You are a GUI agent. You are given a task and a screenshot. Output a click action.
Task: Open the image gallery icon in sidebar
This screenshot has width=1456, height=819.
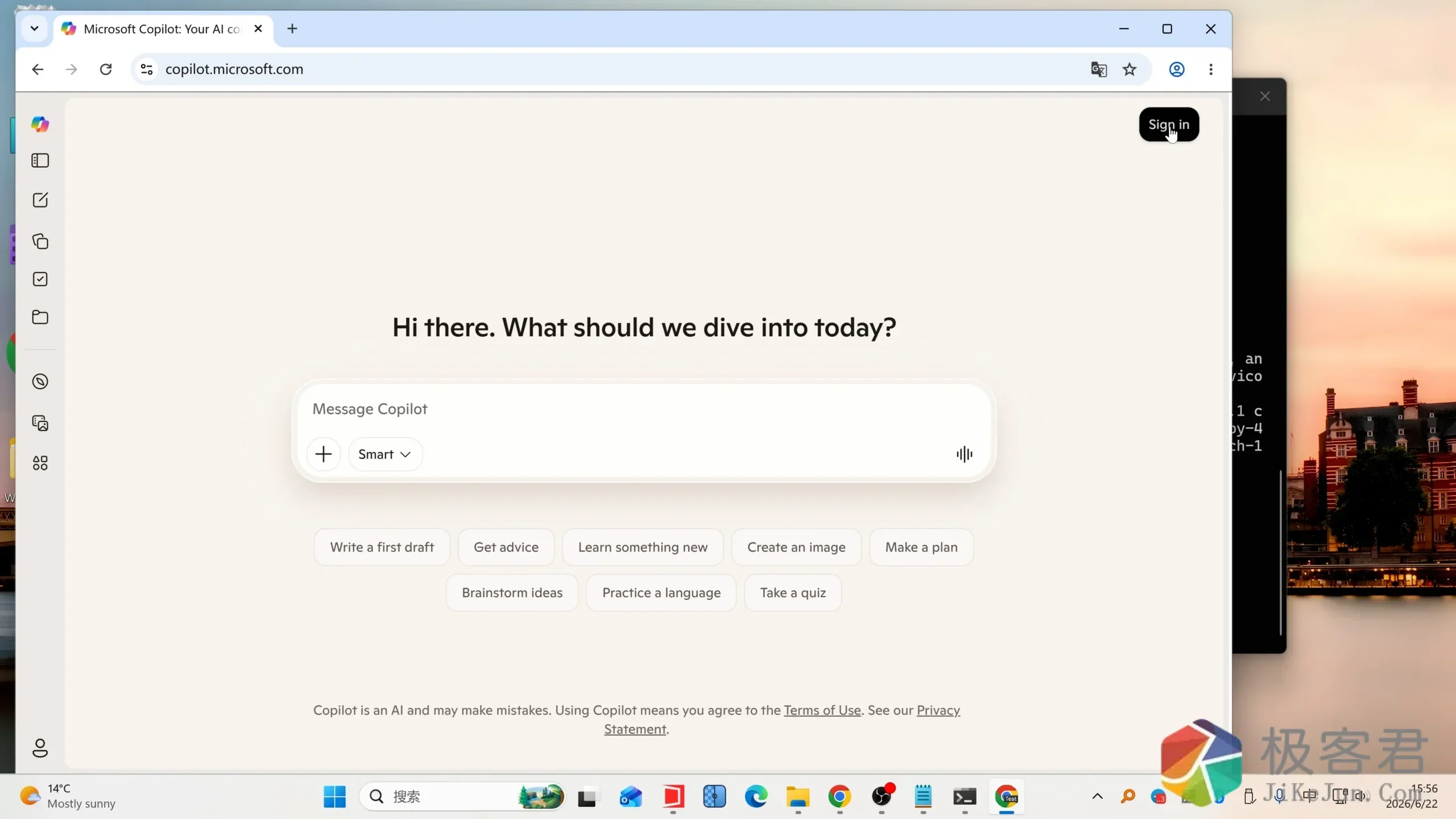click(x=40, y=423)
